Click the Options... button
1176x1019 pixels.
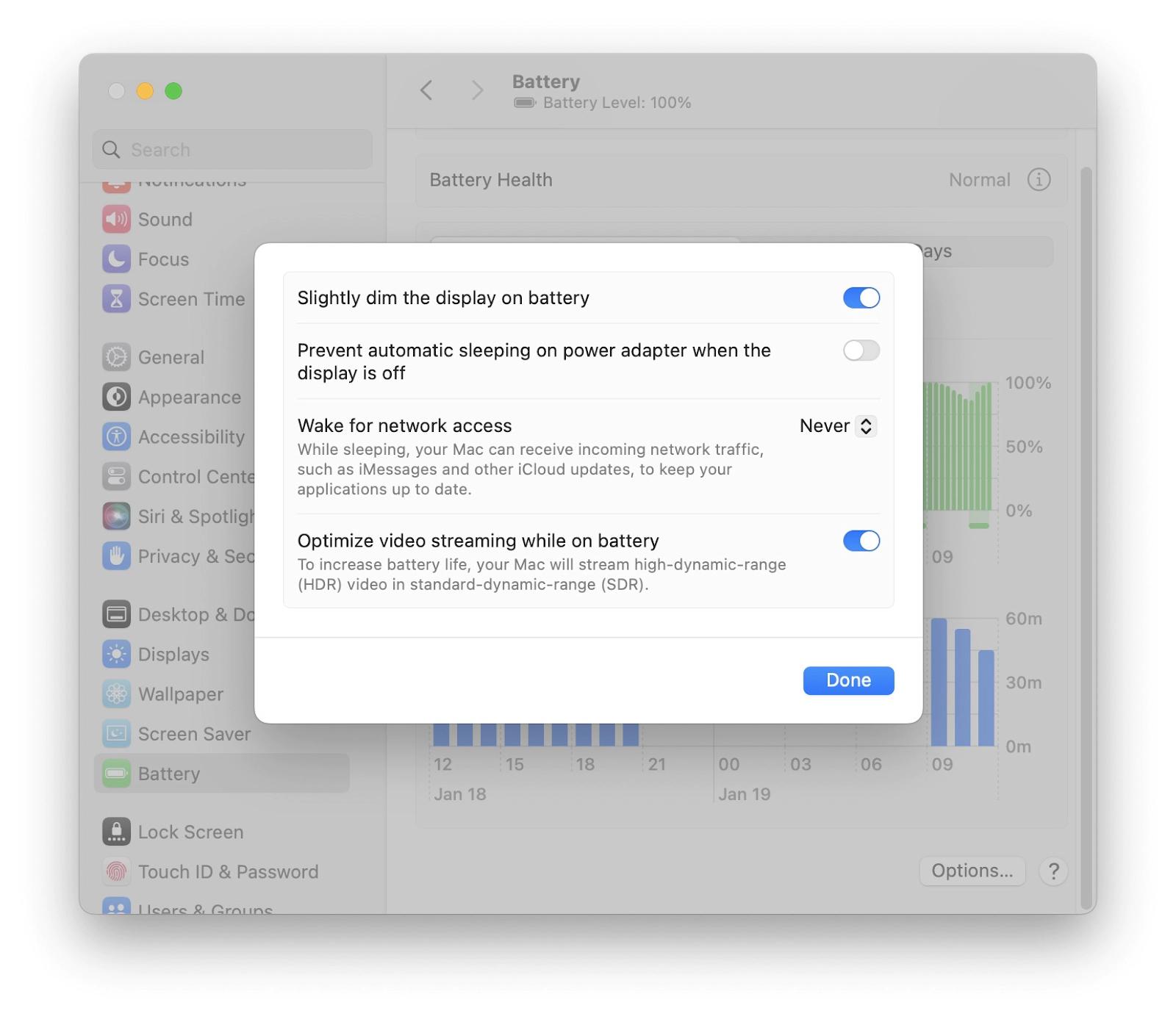click(x=972, y=871)
